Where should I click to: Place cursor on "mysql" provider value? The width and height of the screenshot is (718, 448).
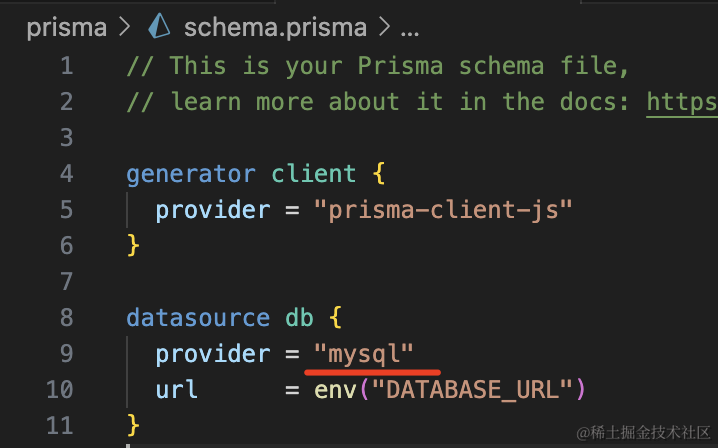click(364, 355)
